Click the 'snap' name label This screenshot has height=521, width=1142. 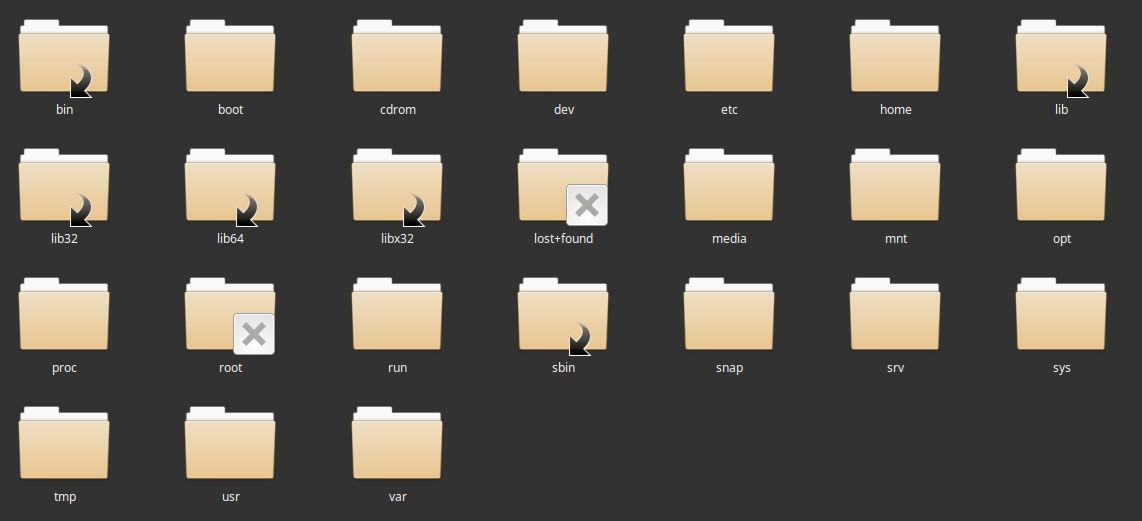click(x=729, y=368)
